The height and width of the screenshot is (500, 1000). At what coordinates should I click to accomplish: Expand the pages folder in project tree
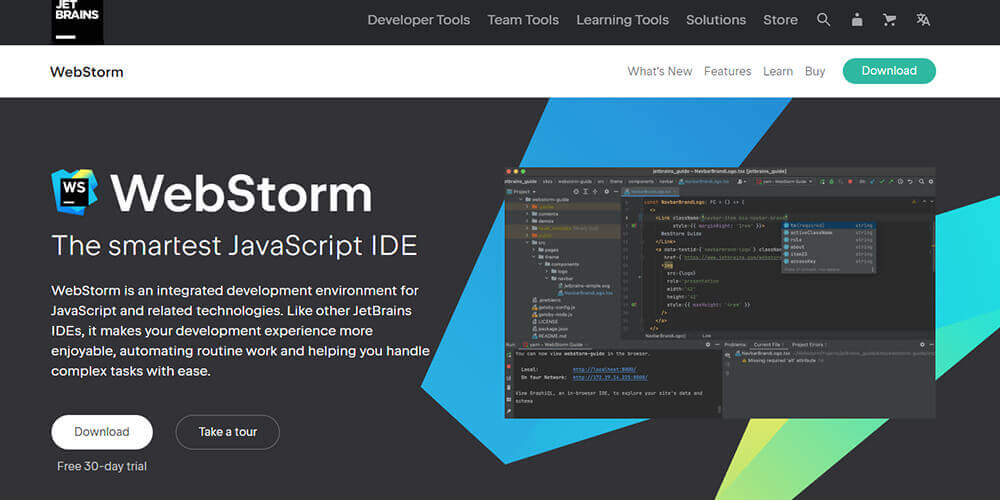point(534,250)
